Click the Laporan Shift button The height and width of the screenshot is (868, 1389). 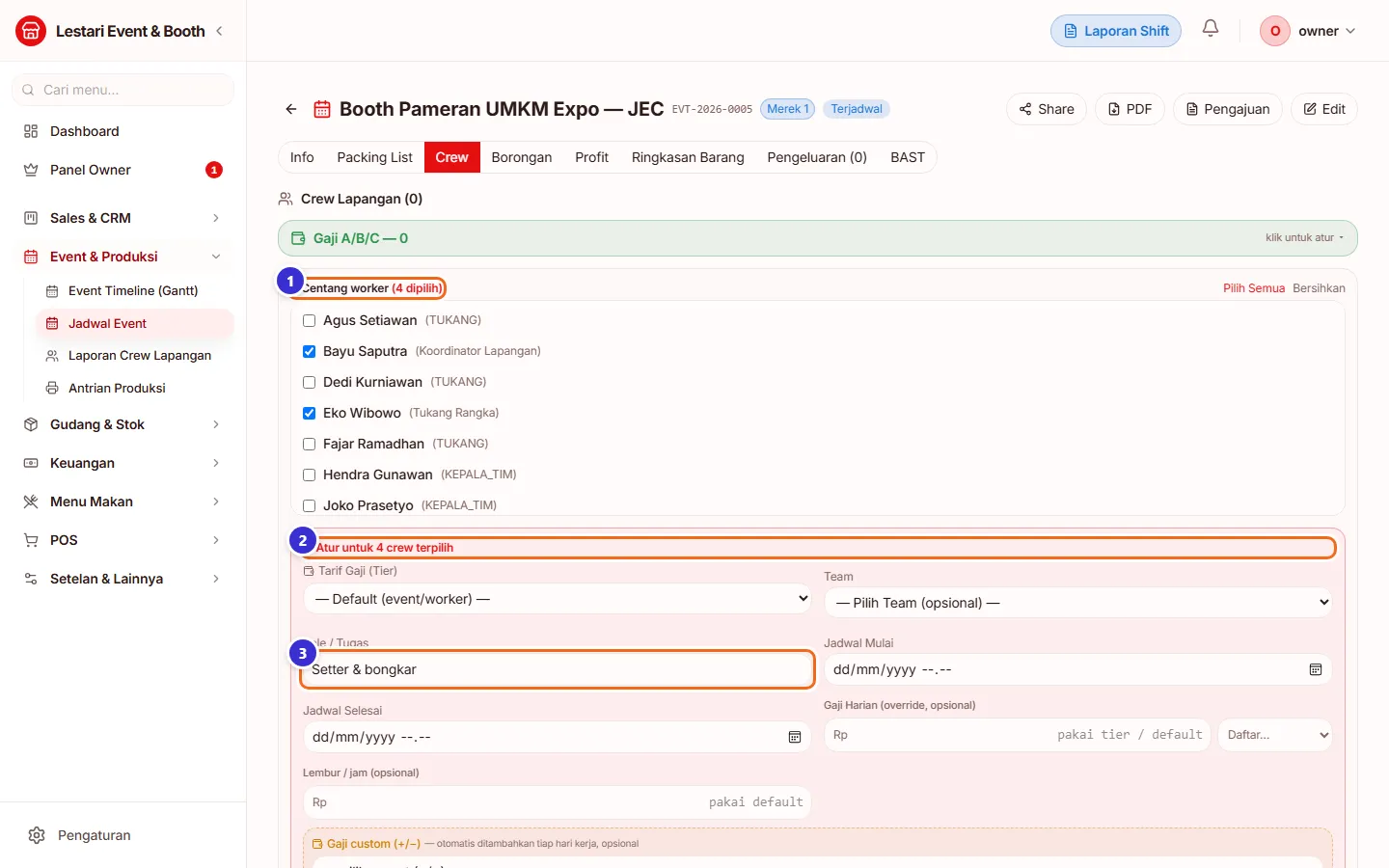[x=1116, y=31]
